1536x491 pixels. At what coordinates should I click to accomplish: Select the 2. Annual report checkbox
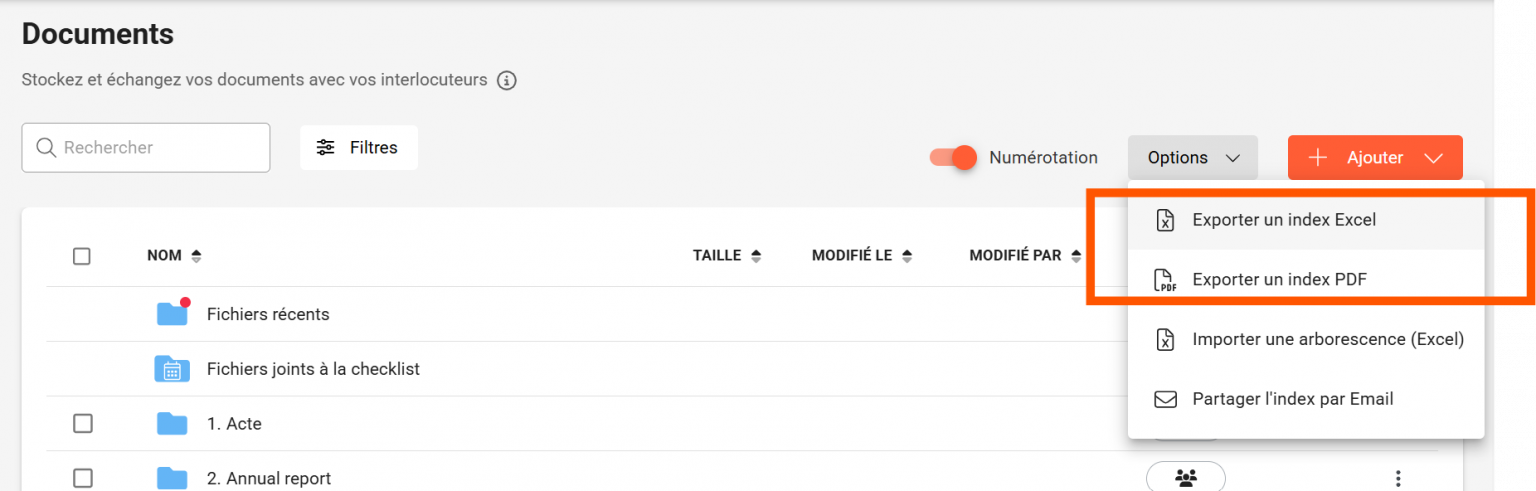pyautogui.click(x=82, y=478)
